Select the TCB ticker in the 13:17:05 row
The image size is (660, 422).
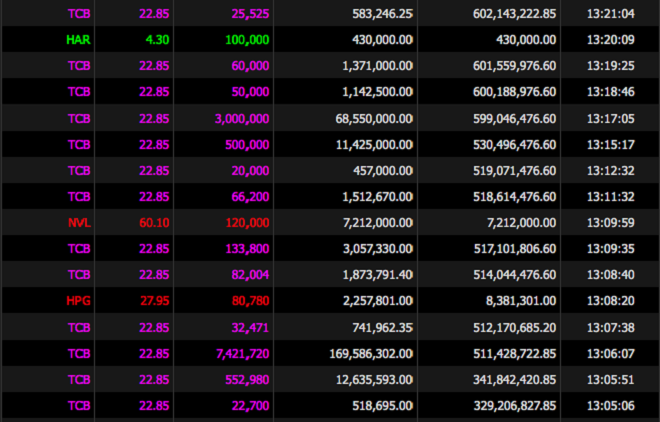pyautogui.click(x=79, y=118)
